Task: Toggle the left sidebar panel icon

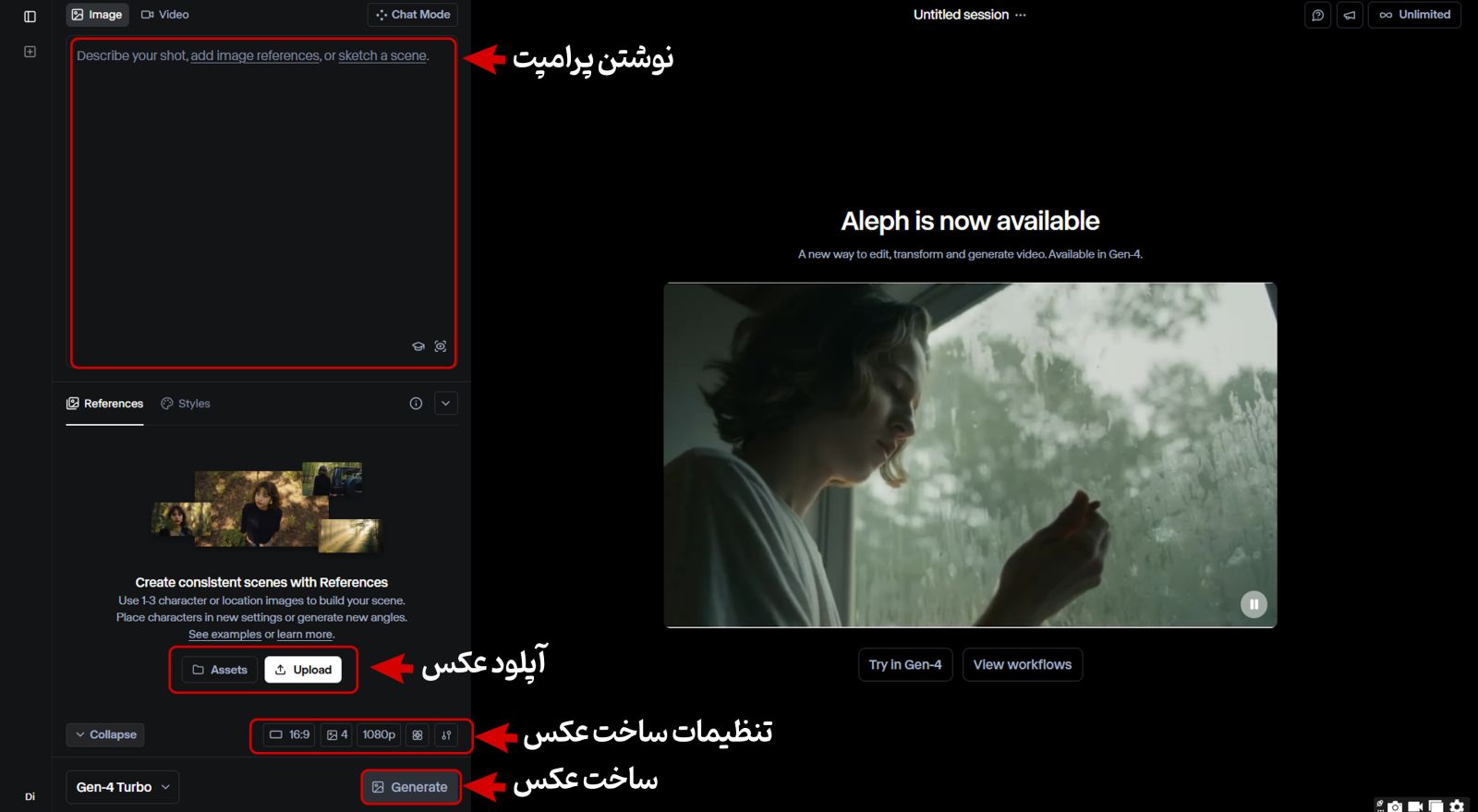Action: coord(30,17)
